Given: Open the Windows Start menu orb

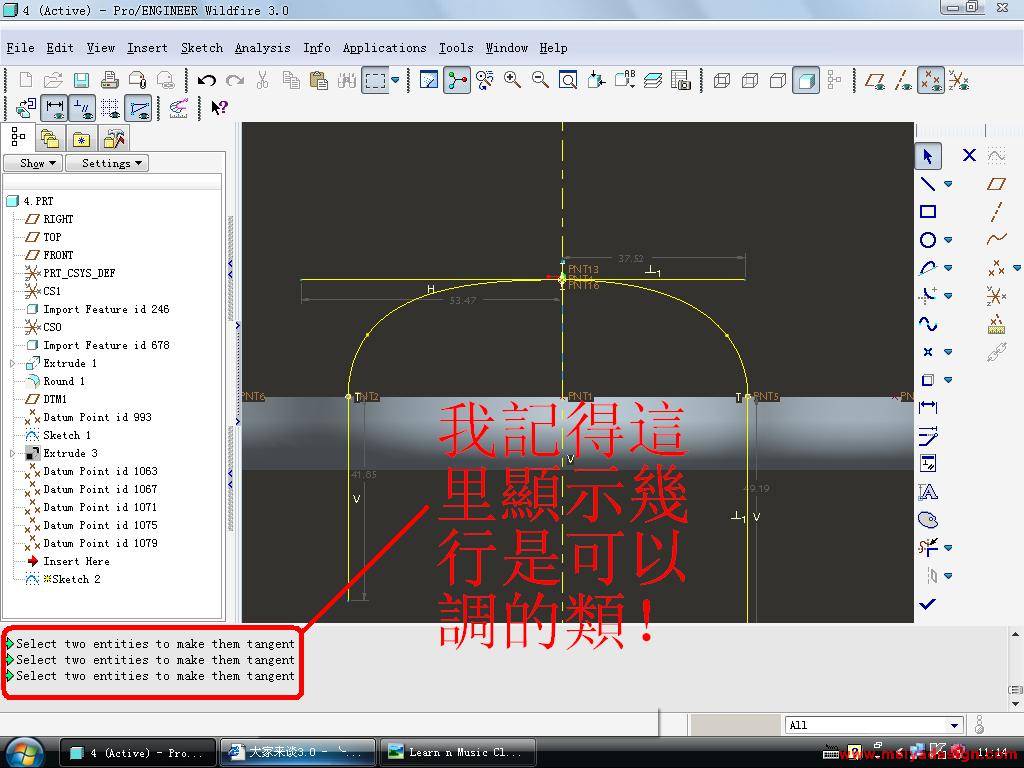Looking at the screenshot, I should click(24, 752).
